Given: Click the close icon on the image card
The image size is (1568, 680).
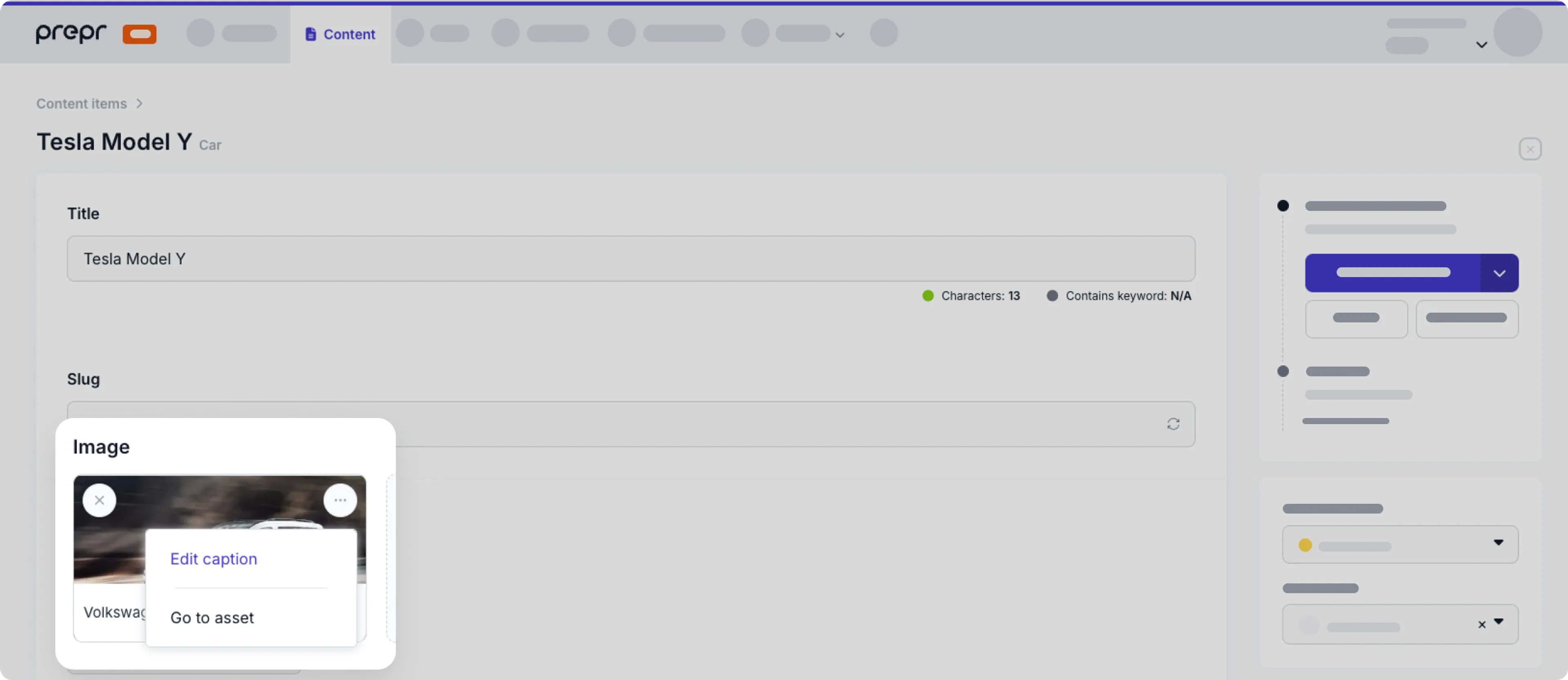Looking at the screenshot, I should click(98, 500).
